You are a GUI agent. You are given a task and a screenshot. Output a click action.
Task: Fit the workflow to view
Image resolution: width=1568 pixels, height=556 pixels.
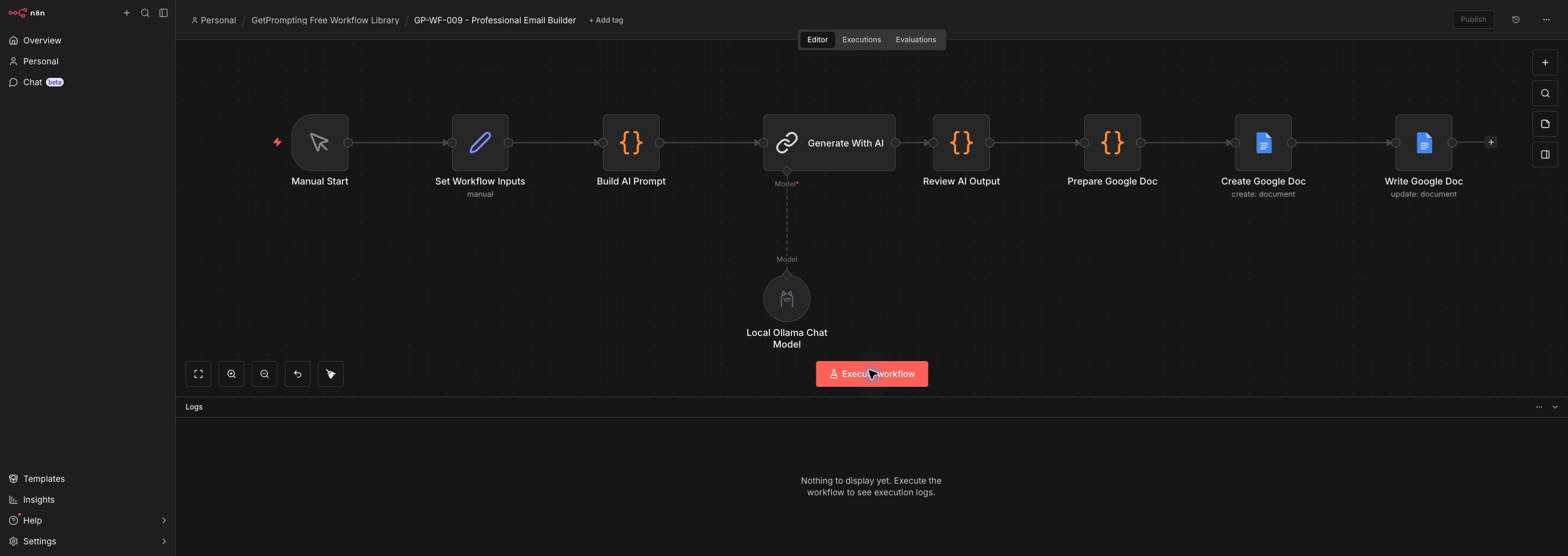198,374
